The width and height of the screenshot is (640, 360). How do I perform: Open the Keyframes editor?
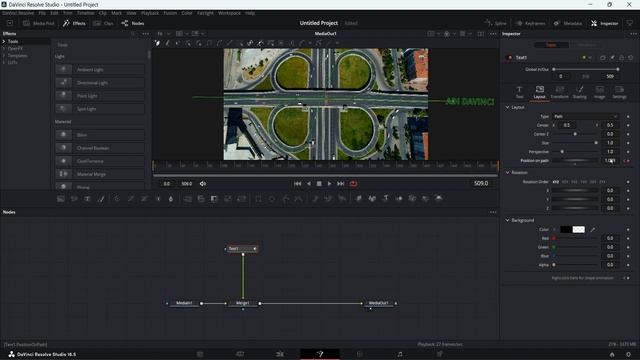tap(530, 23)
